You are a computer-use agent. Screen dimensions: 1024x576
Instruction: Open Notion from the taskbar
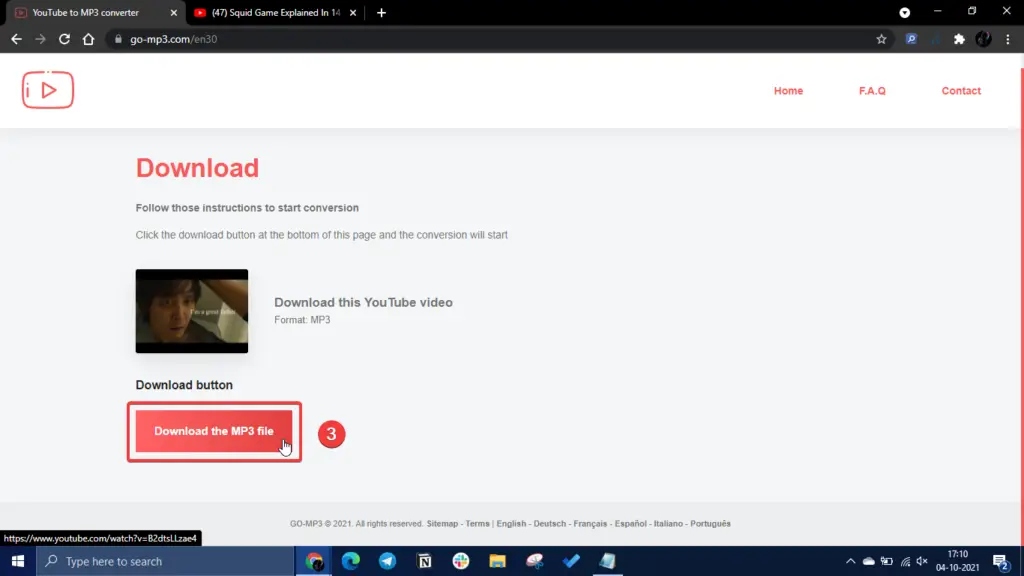coord(424,561)
